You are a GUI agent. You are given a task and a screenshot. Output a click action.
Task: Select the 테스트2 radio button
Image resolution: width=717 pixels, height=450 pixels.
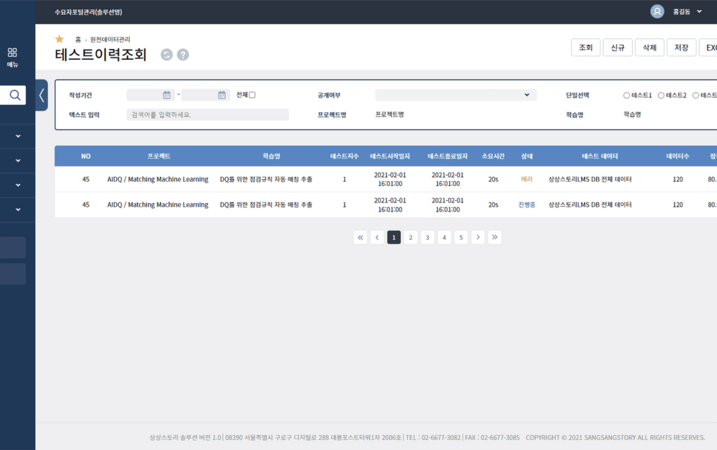[661, 95]
